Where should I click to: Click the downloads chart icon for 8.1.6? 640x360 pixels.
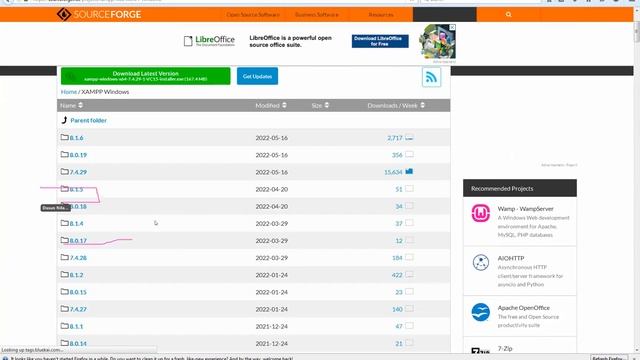[x=409, y=138]
